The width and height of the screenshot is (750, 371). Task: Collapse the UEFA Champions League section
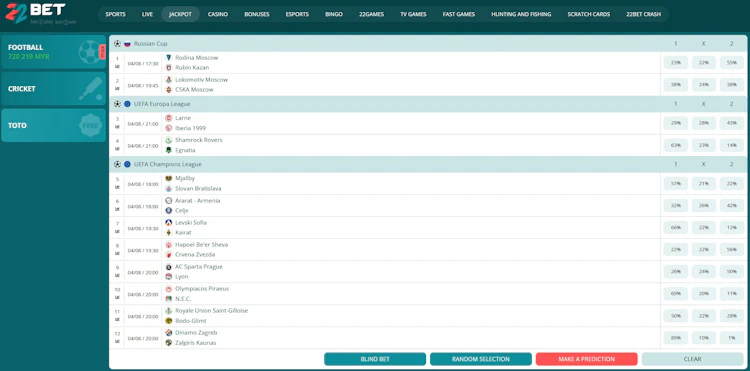pyautogui.click(x=428, y=164)
